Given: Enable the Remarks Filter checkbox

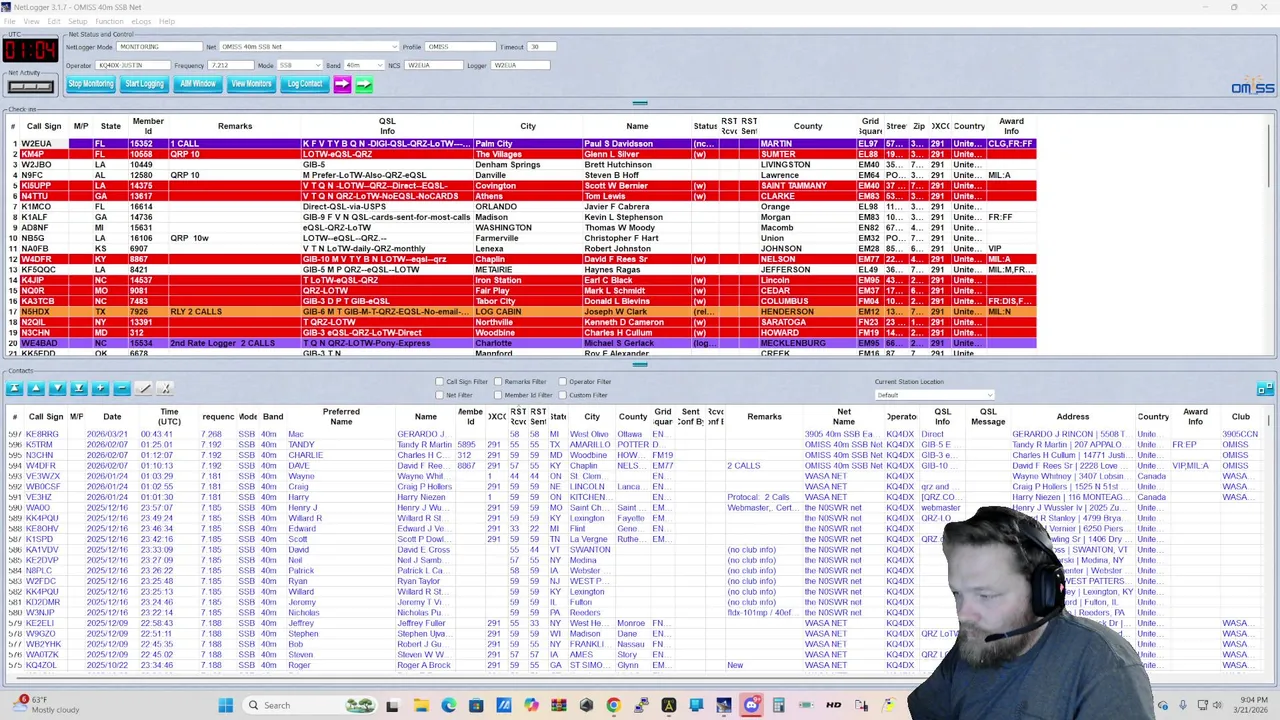Looking at the screenshot, I should [x=498, y=382].
